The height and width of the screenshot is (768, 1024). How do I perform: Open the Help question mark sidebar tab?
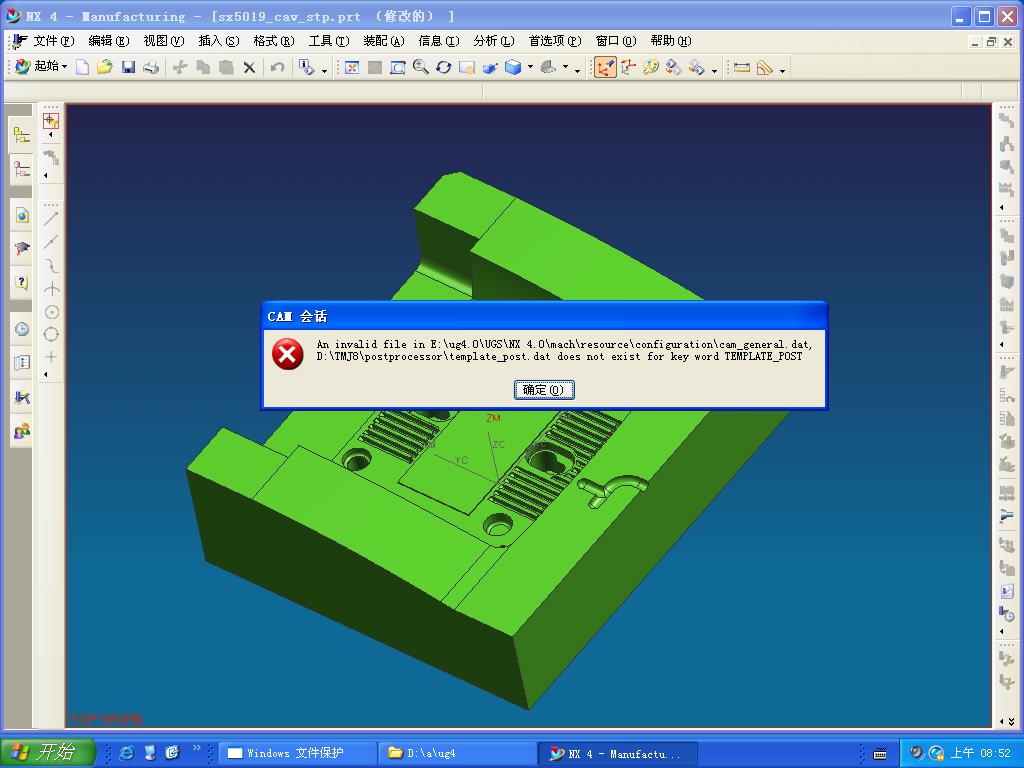click(22, 282)
